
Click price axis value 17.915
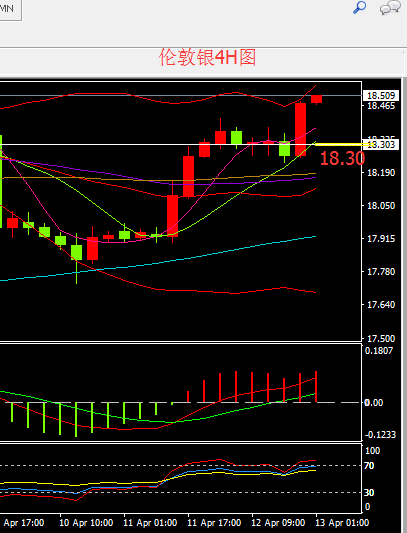tap(381, 239)
